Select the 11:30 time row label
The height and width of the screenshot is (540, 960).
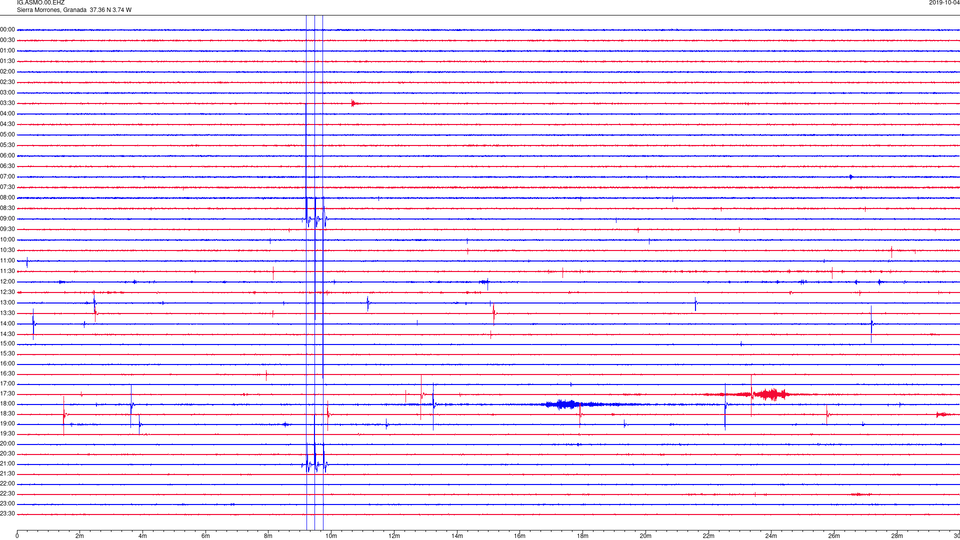click(x=7, y=271)
